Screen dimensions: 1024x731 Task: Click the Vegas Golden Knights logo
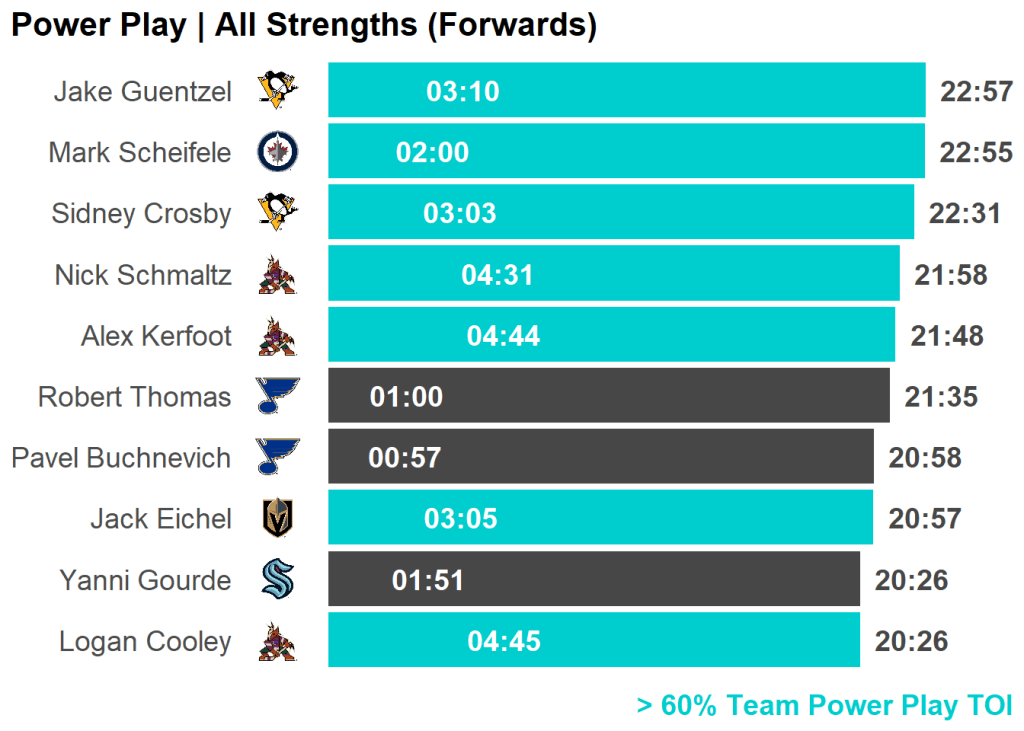tap(278, 518)
